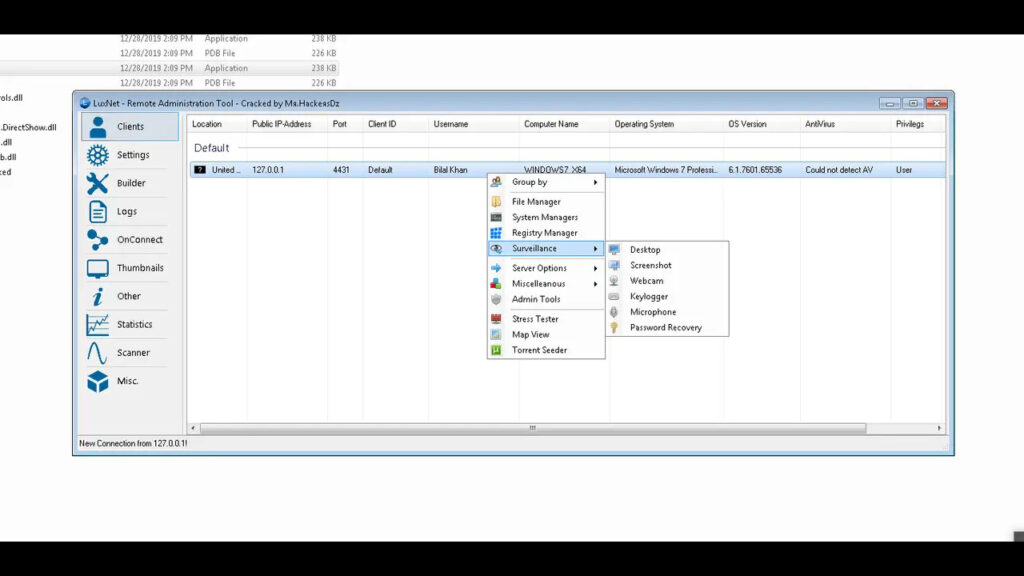Expand the Surveillance submenu arrow
The width and height of the screenshot is (1024, 576).
[x=596, y=249]
